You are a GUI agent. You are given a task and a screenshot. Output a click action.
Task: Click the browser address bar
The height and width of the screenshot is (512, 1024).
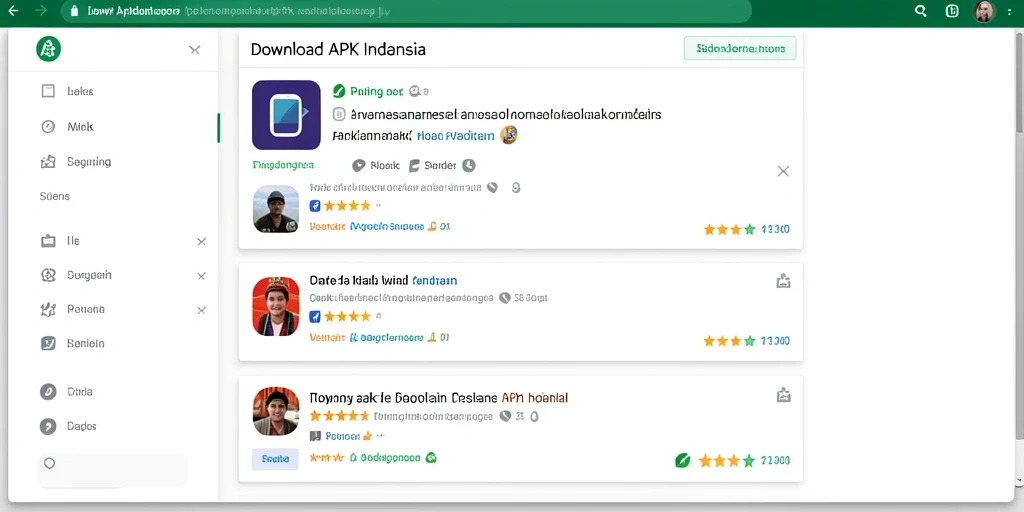[x=406, y=11]
